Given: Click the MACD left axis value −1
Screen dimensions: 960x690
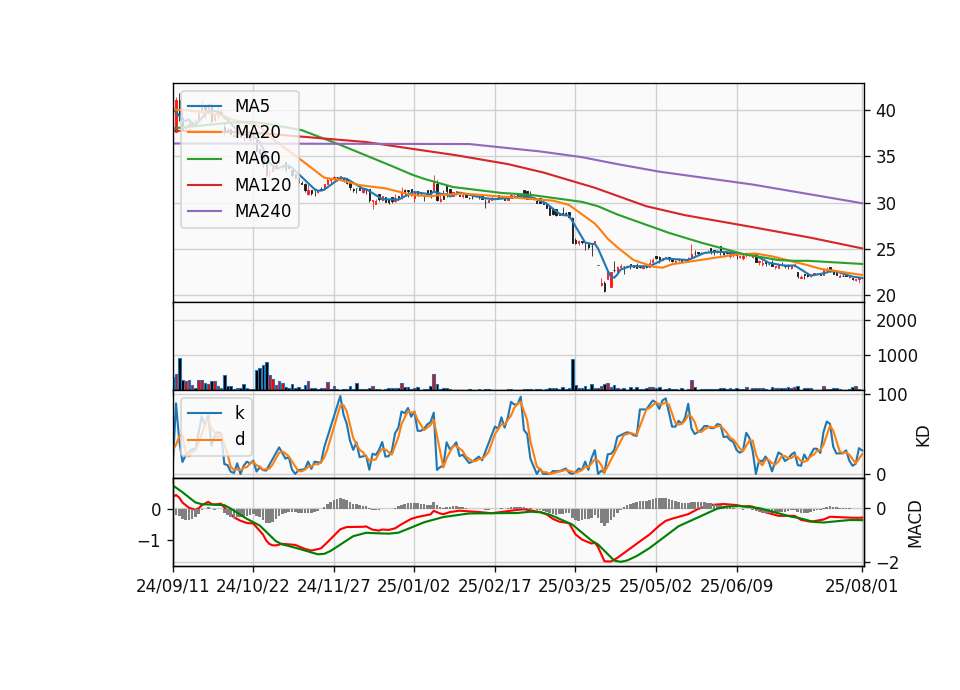Looking at the screenshot, I should [x=149, y=541].
